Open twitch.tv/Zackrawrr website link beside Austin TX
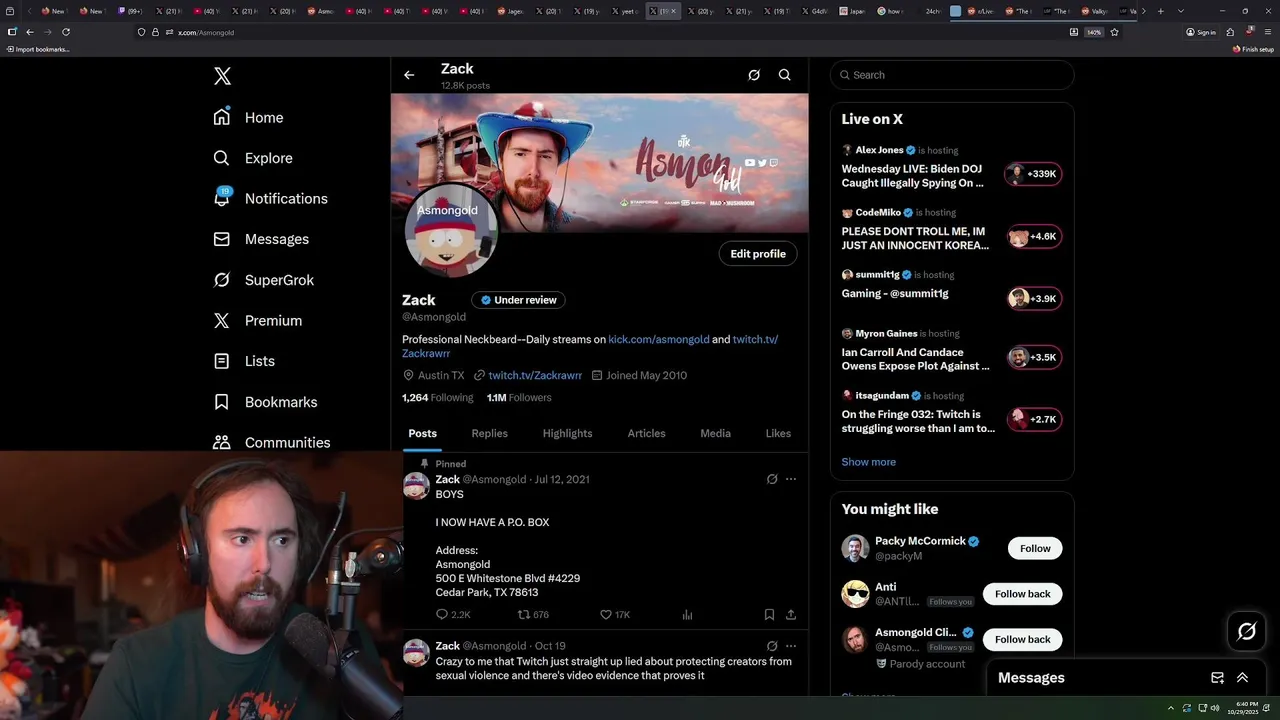The image size is (1280, 720). pos(535,375)
